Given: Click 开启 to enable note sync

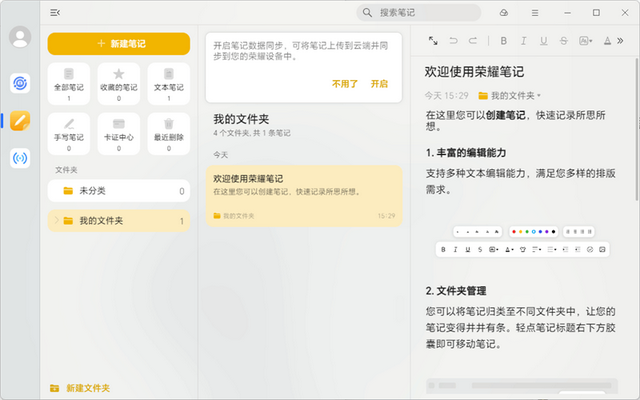Looking at the screenshot, I should (379, 85).
